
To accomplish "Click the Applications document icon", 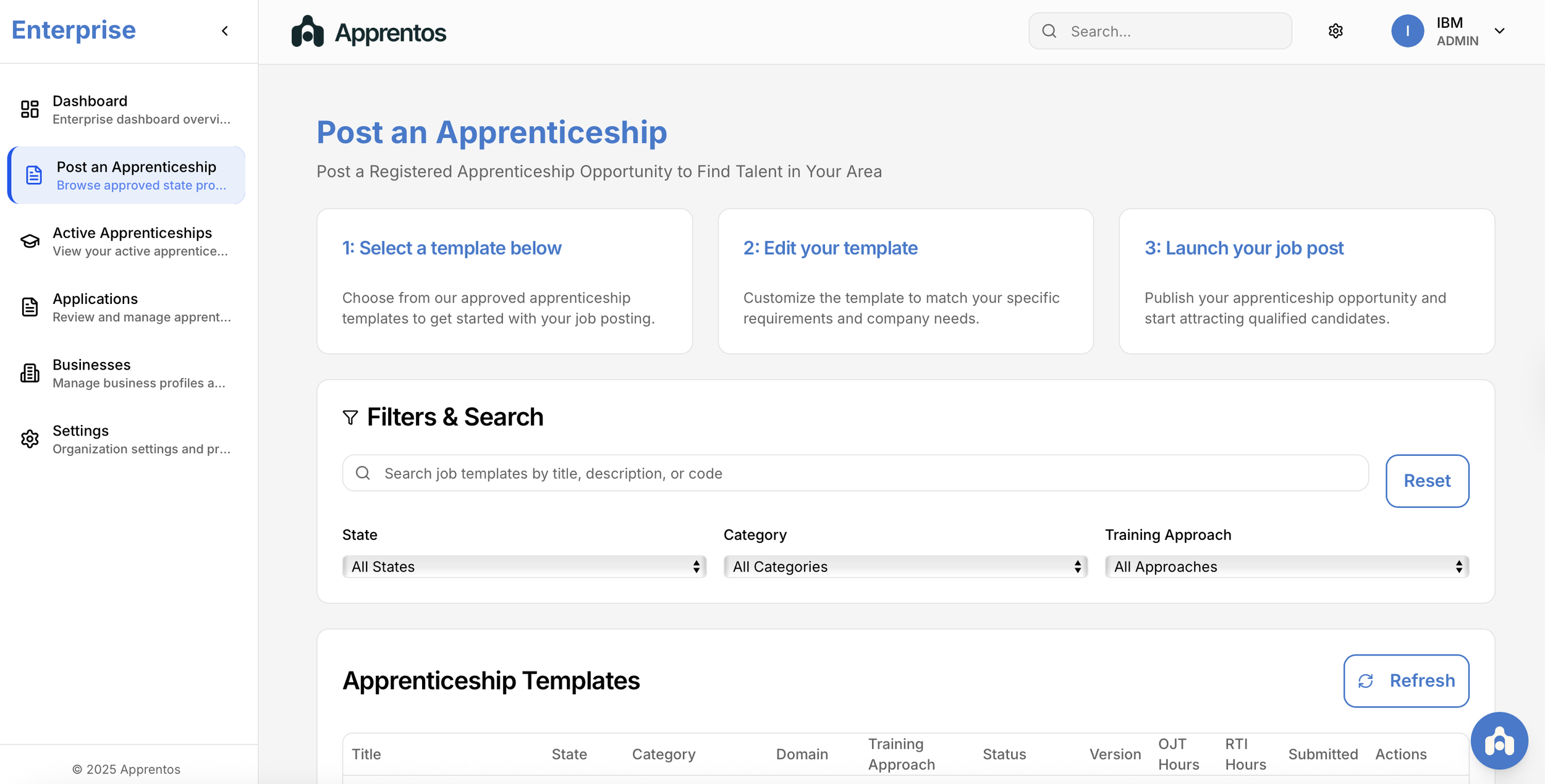I will [30, 307].
